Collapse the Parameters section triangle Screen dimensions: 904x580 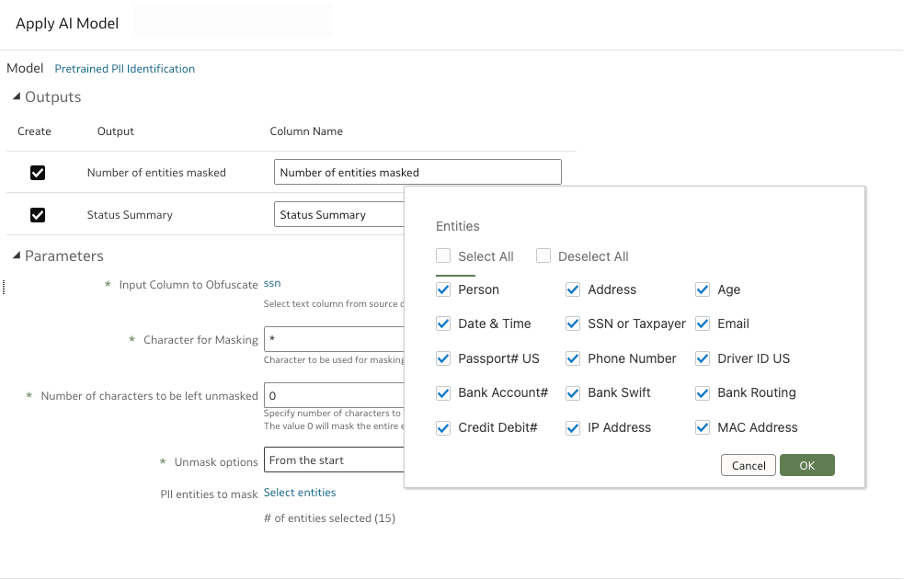(x=17, y=256)
